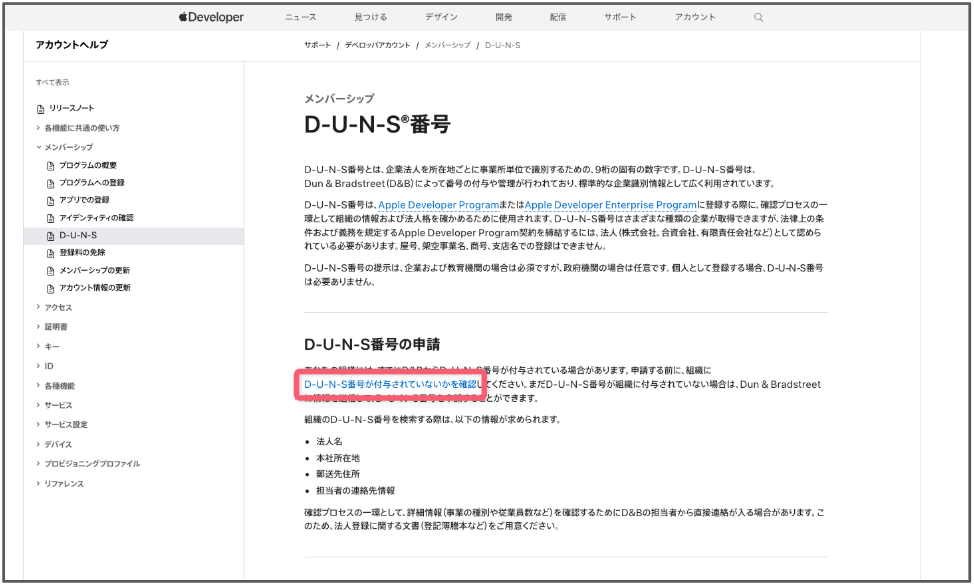This screenshot has width=974, height=587.
Task: Click the アプリでの登録 document icon
Action: click(x=51, y=201)
